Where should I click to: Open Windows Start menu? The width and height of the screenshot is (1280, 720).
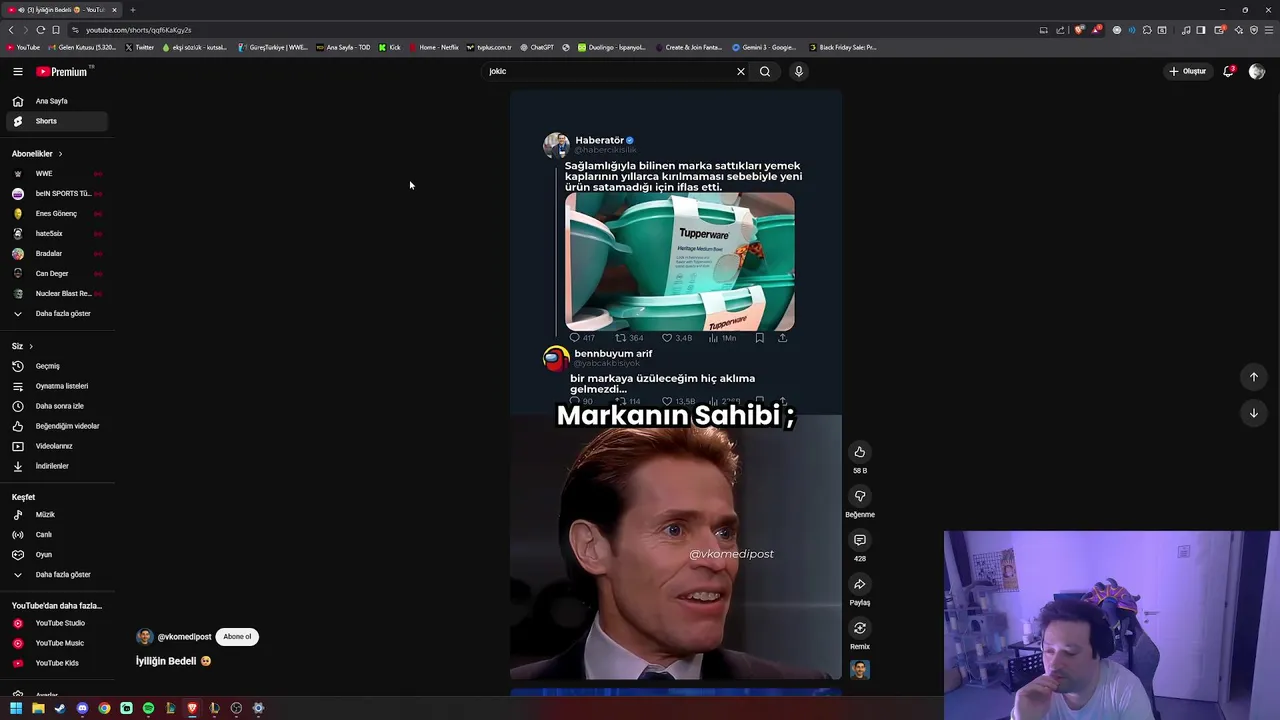pos(16,708)
